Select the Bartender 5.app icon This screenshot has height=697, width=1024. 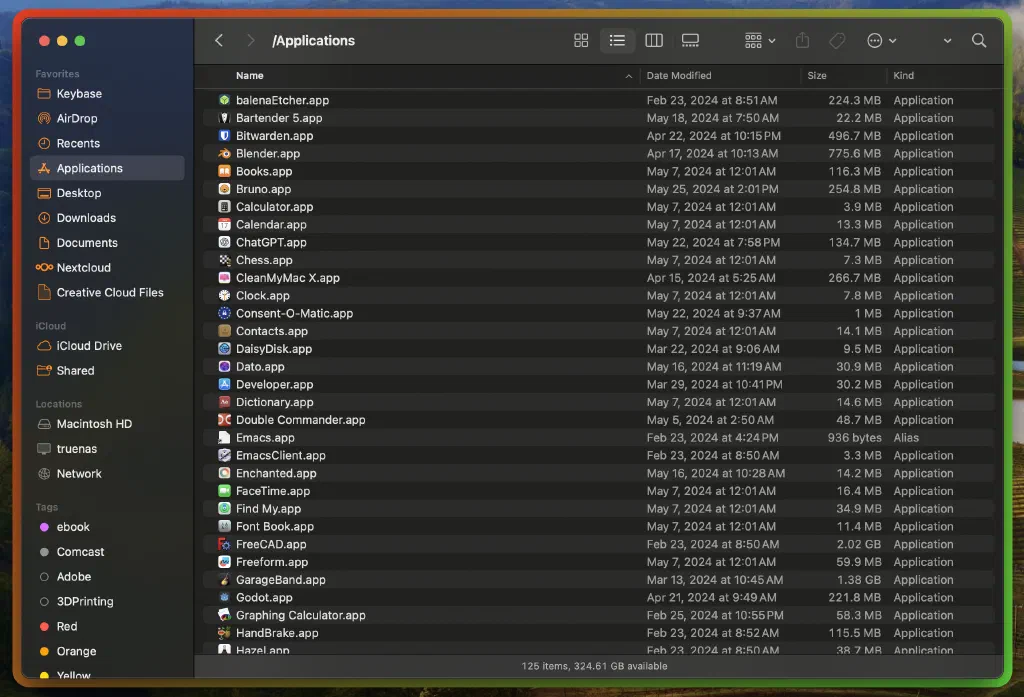coord(224,118)
